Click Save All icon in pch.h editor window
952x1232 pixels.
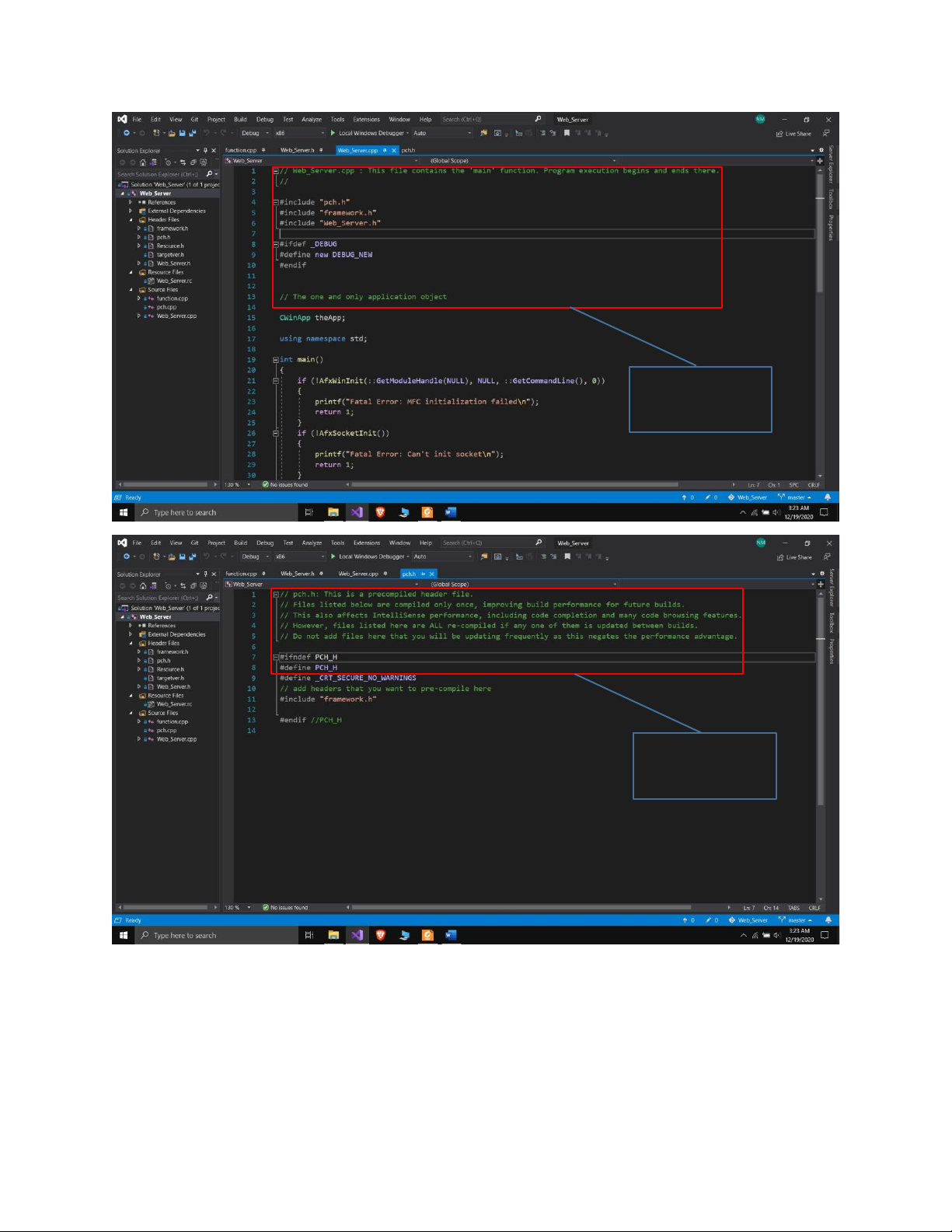192,557
